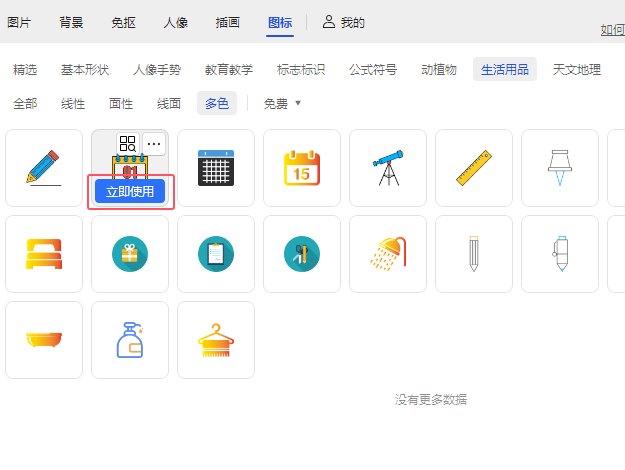Viewport: 625px width, 470px height.
Task: Choose the black grid calendar icon
Action: pos(216,168)
